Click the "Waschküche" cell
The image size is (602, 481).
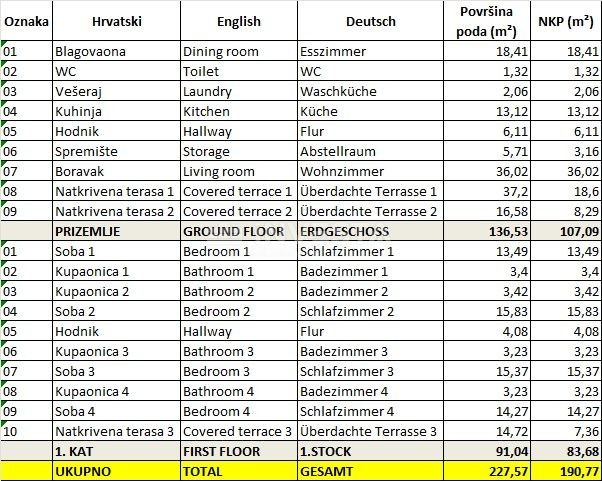point(338,91)
